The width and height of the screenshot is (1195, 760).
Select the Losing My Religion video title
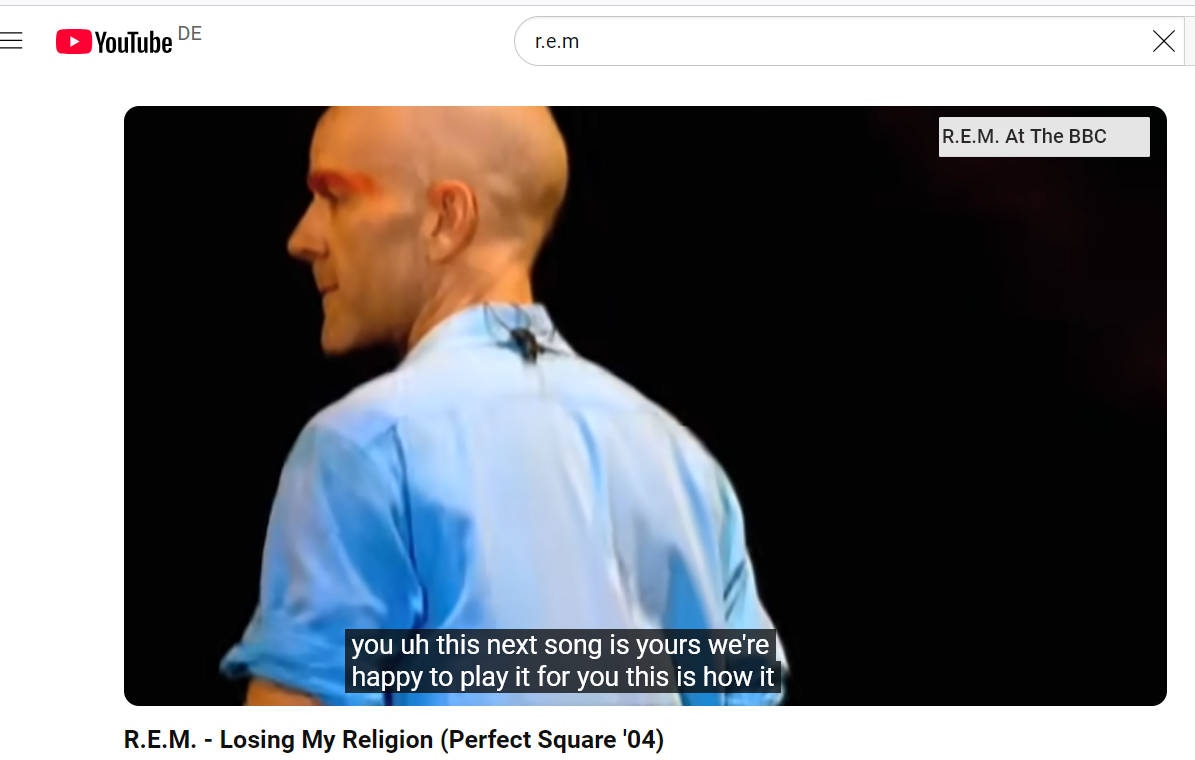(393, 739)
